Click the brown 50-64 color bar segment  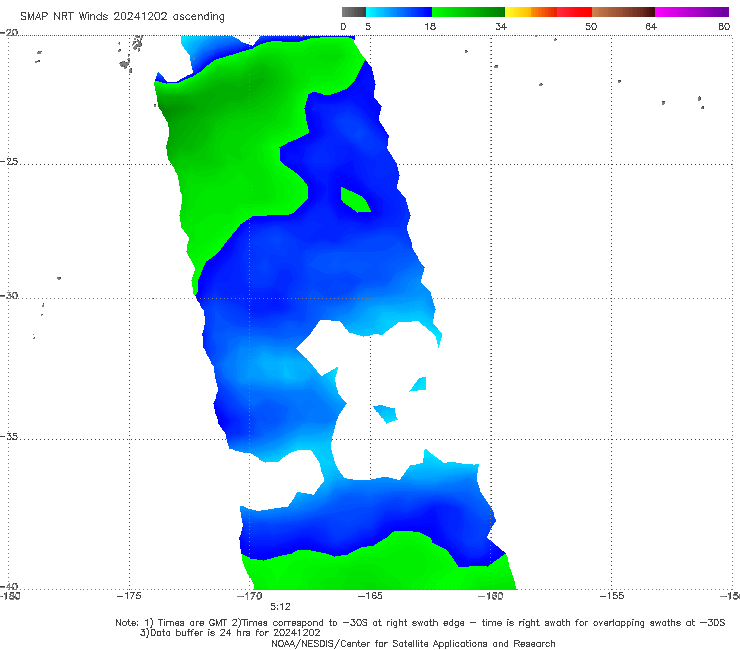[x=623, y=12]
